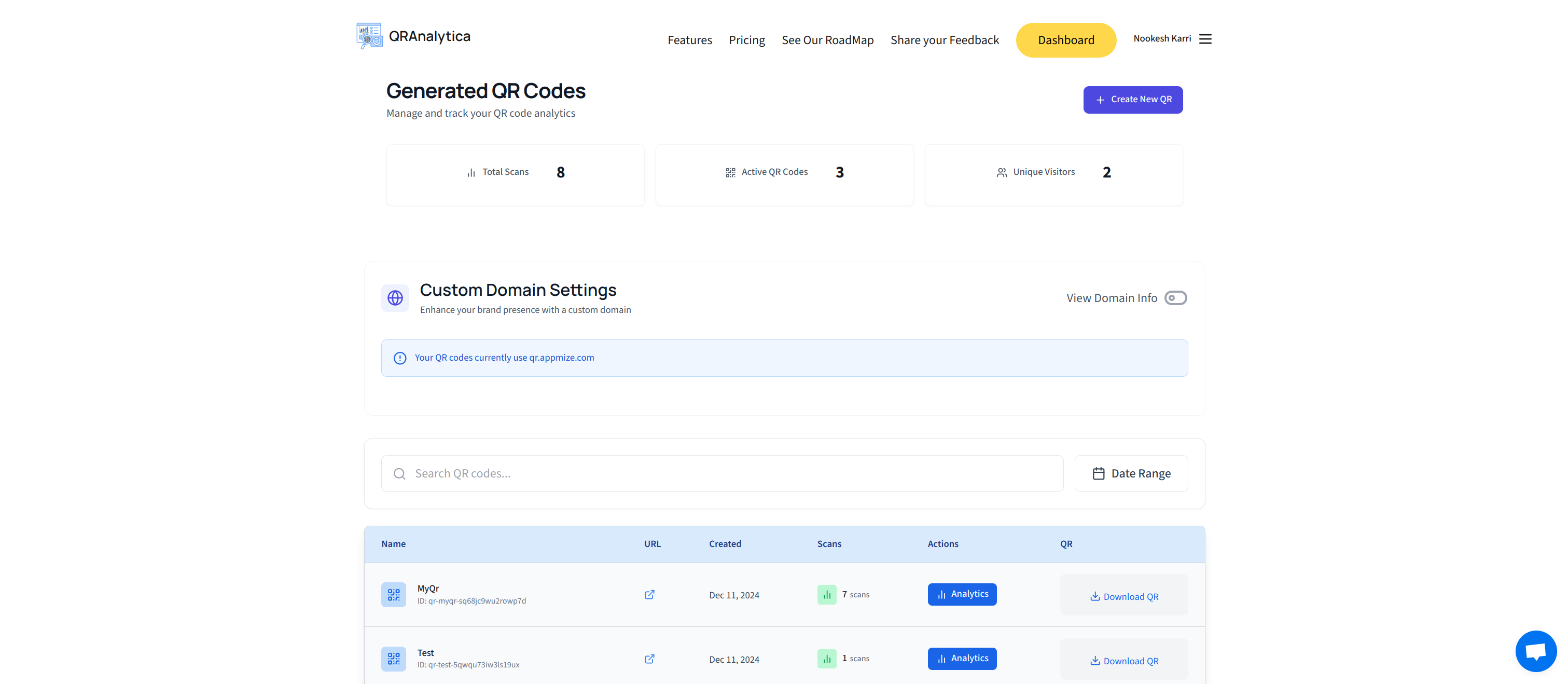The width and height of the screenshot is (1568, 684).
Task: Click the QRAnalytica logo icon
Action: point(369,36)
